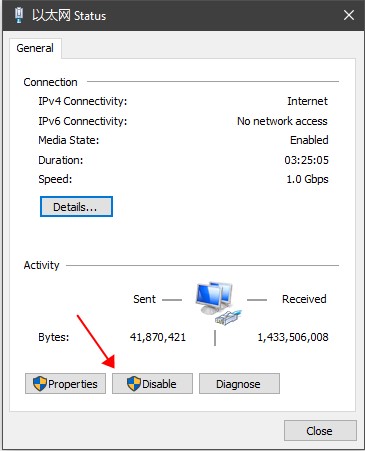Click the IPv4 Connectivity label
Screen dimensions: 365x451
pyautogui.click(x=83, y=101)
